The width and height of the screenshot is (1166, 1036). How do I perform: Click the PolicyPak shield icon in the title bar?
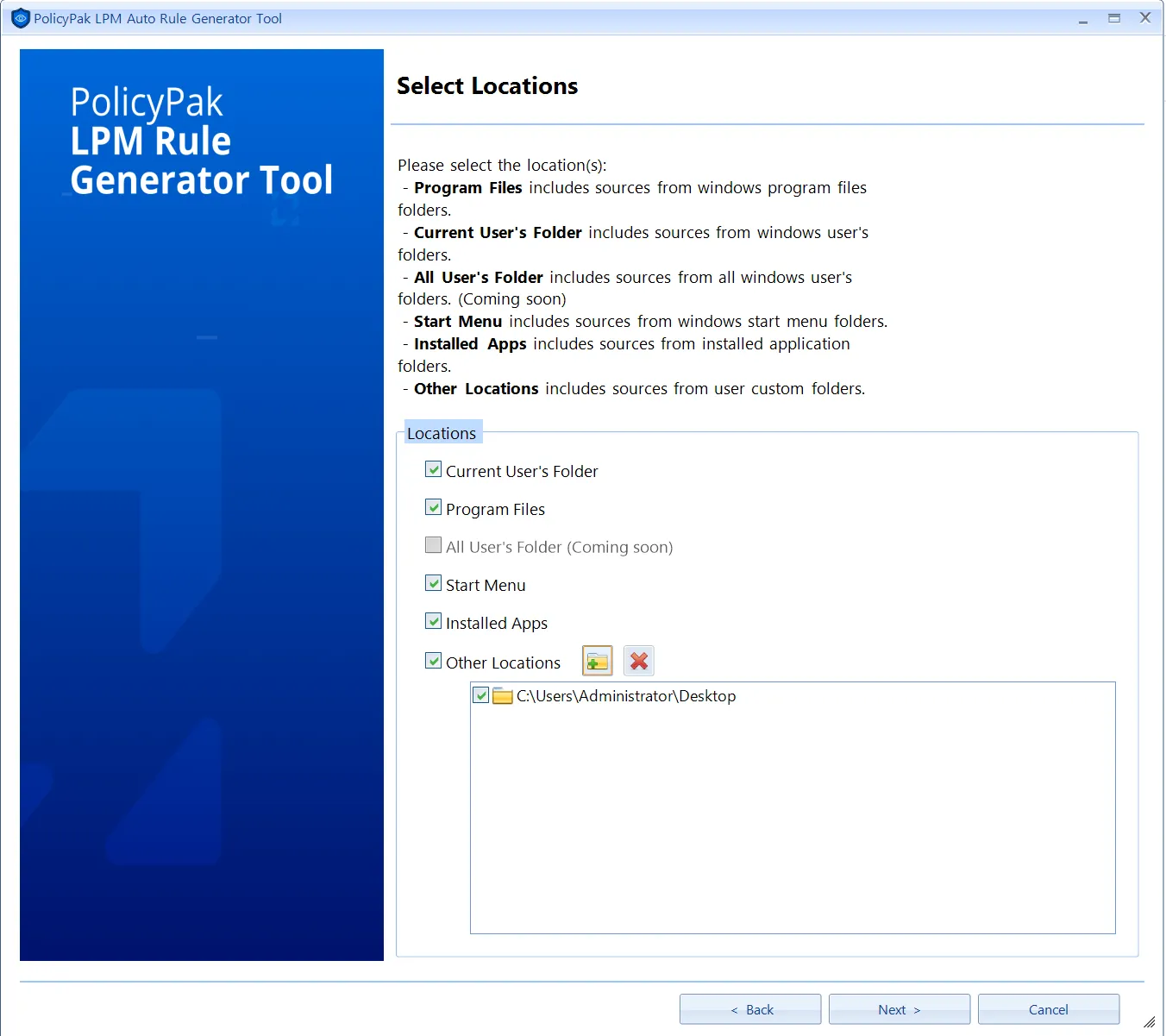point(19,17)
